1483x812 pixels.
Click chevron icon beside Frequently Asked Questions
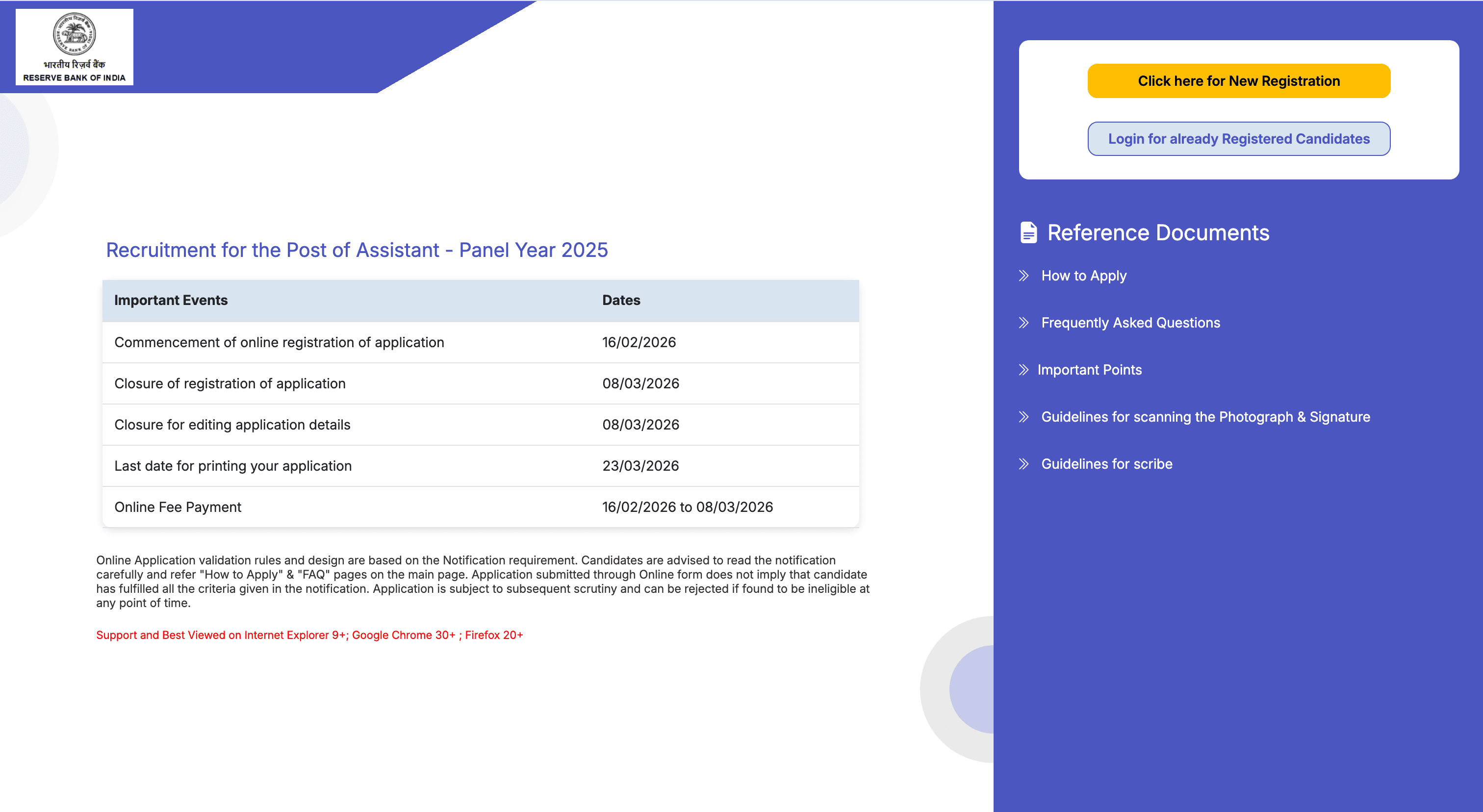point(1023,323)
